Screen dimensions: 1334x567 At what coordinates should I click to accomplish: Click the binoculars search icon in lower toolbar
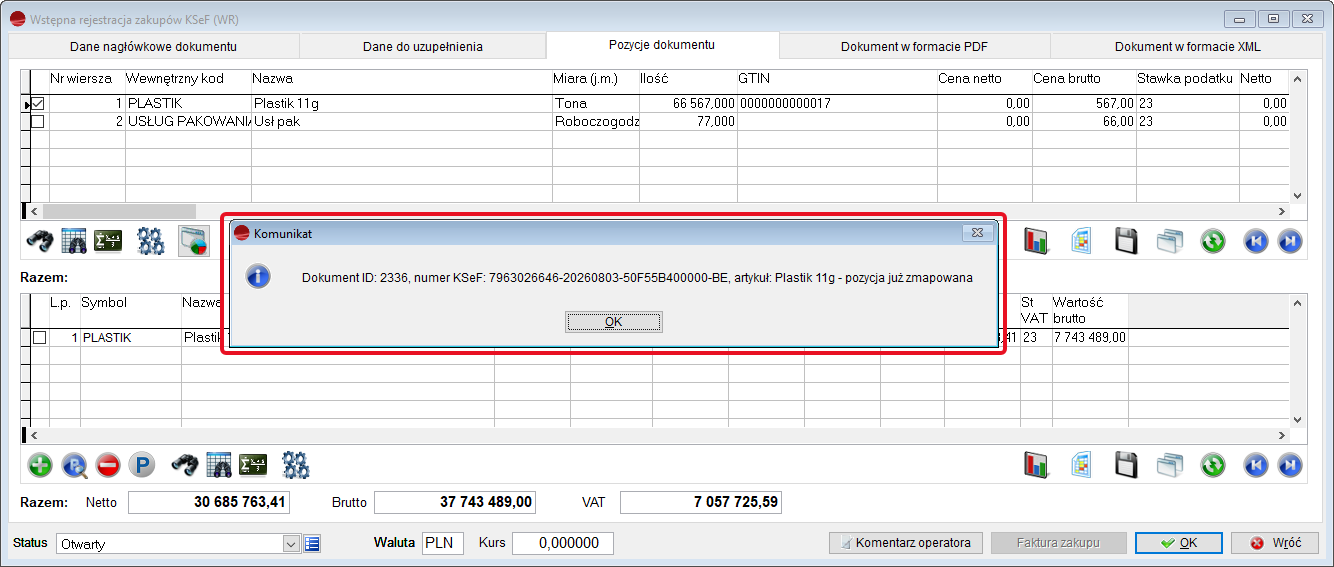pos(185,465)
